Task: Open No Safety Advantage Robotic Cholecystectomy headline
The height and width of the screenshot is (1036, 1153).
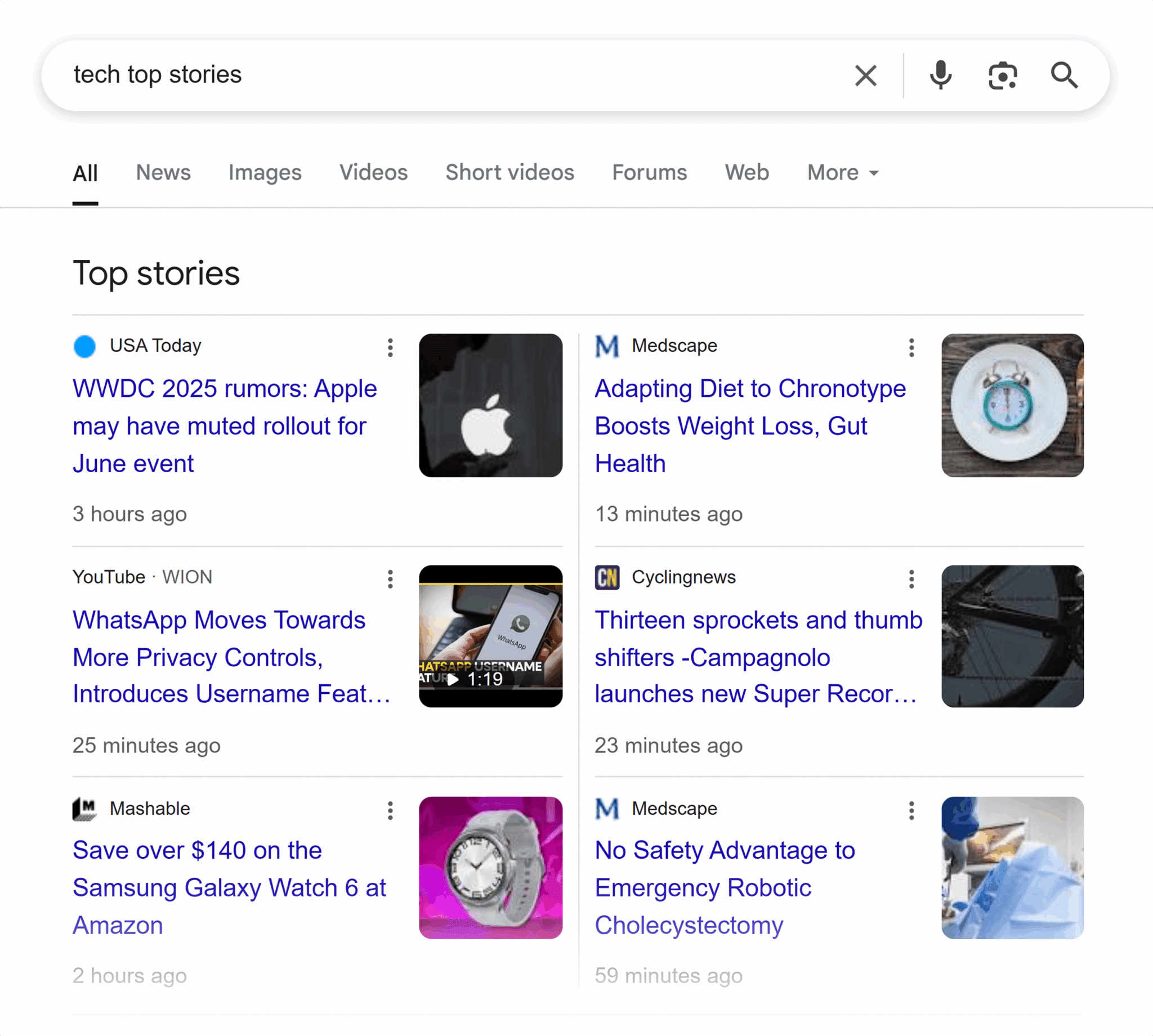Action: 725,888
